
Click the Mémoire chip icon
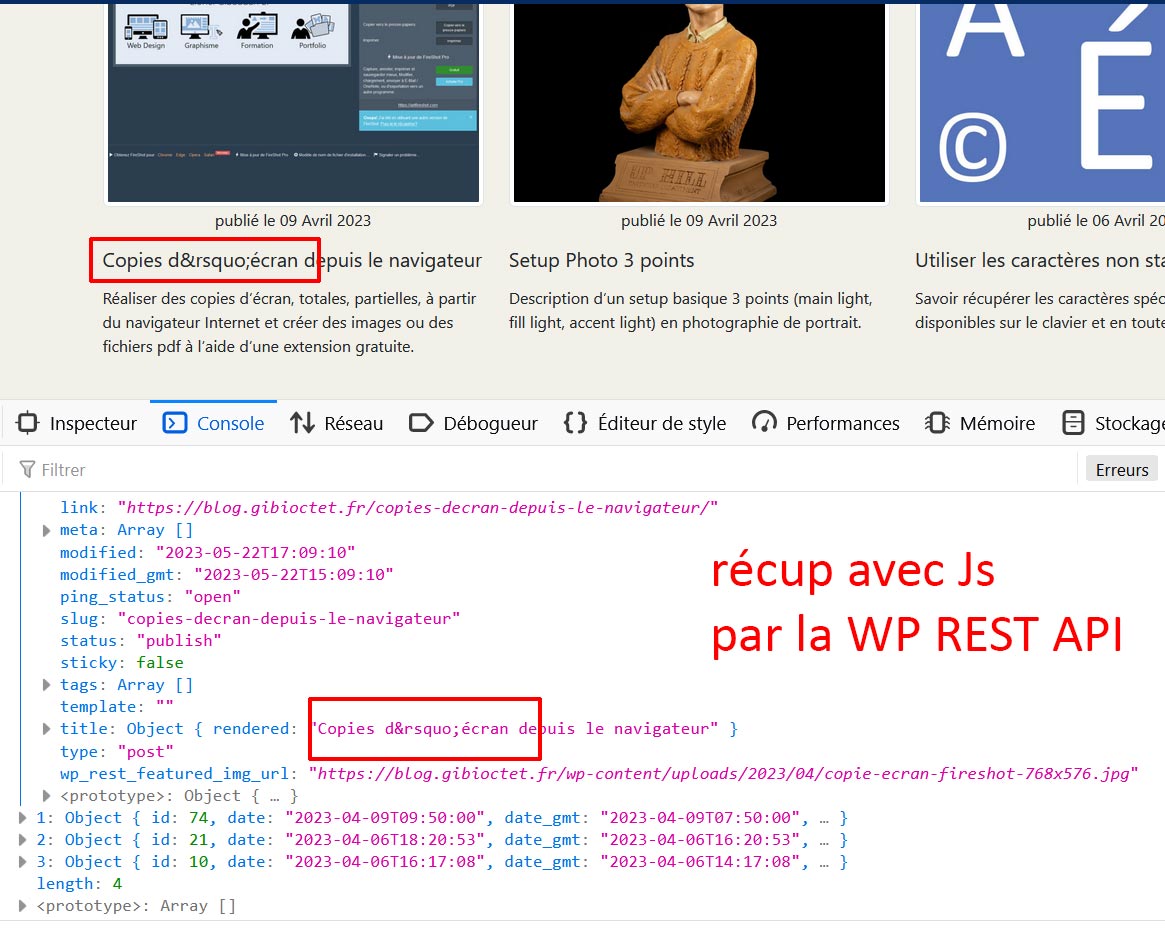(x=937, y=423)
